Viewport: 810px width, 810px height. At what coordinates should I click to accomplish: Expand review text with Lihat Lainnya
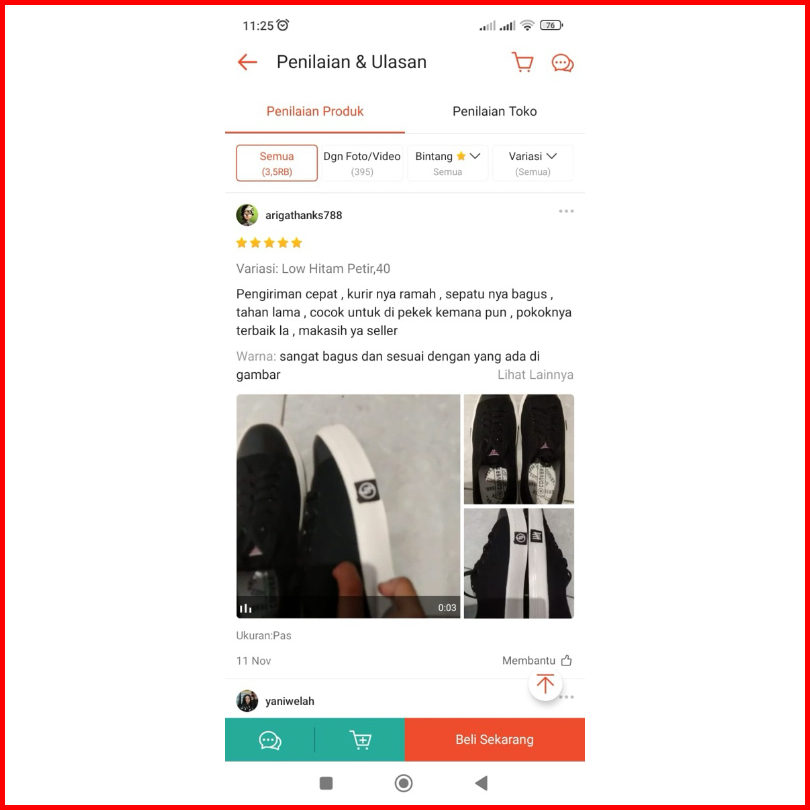535,375
